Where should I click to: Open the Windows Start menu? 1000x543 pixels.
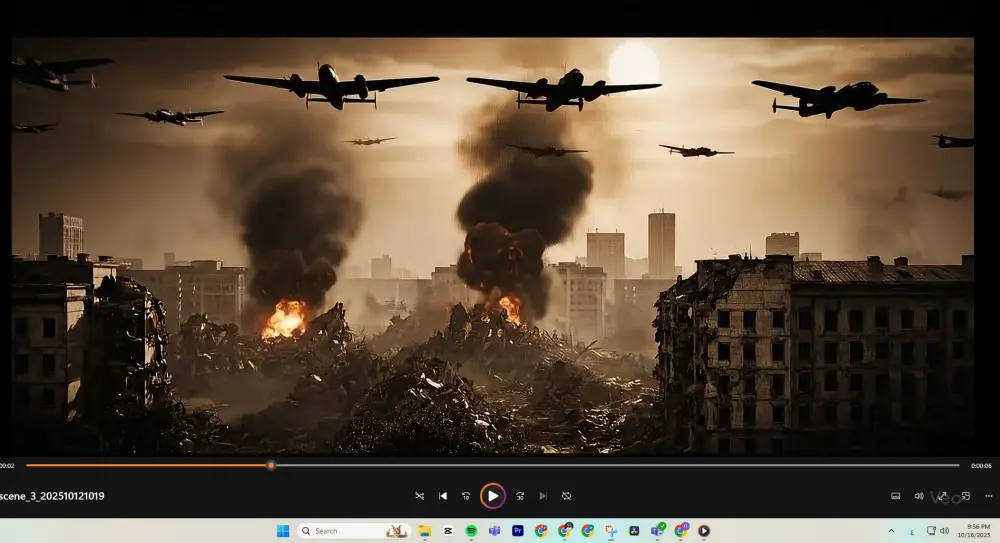click(283, 531)
